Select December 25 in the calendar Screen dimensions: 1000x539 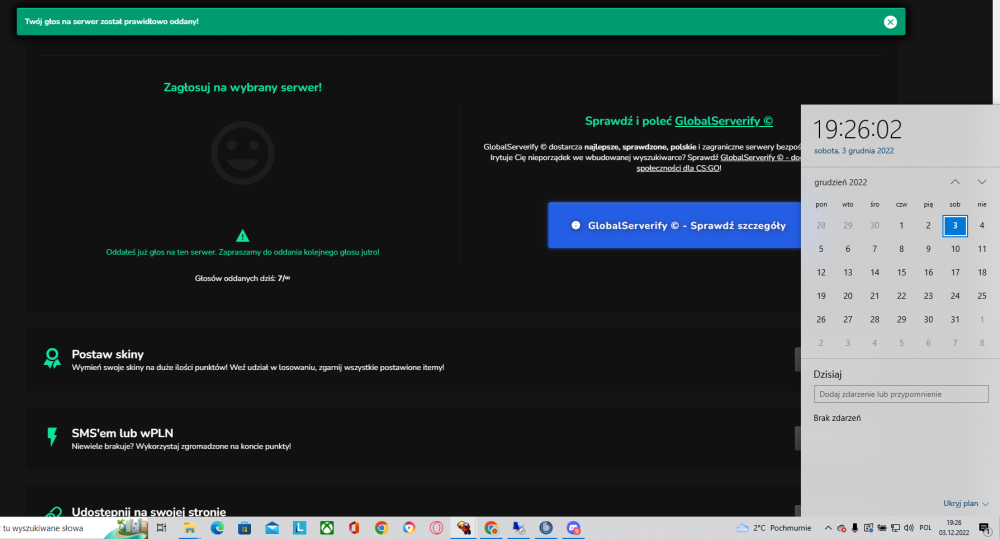982,296
